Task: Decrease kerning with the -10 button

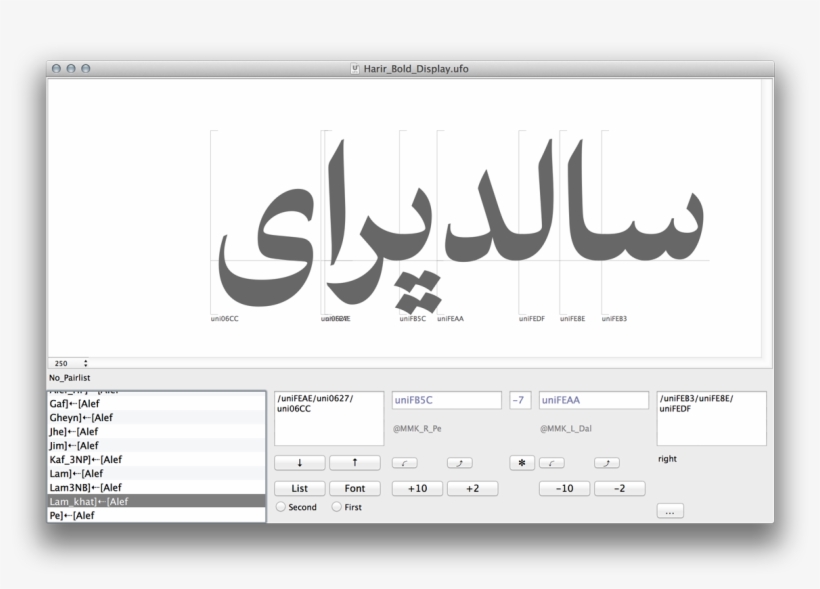Action: (x=563, y=488)
